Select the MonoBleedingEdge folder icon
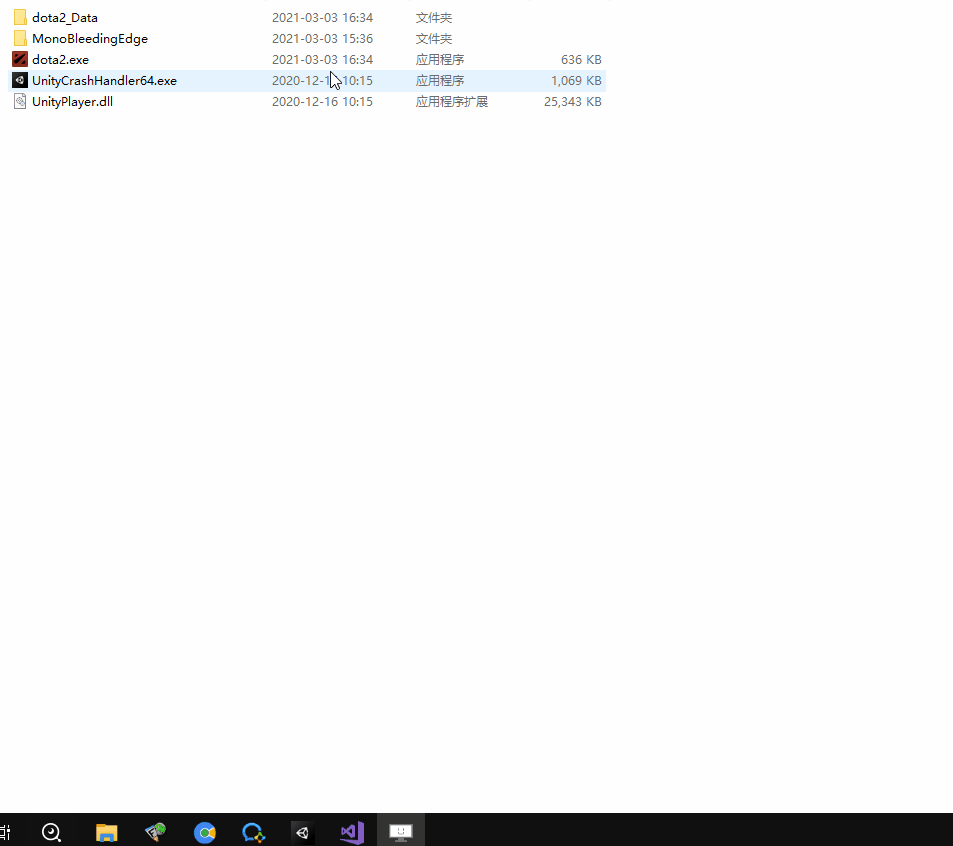Image resolution: width=953 pixels, height=846 pixels. tap(20, 38)
